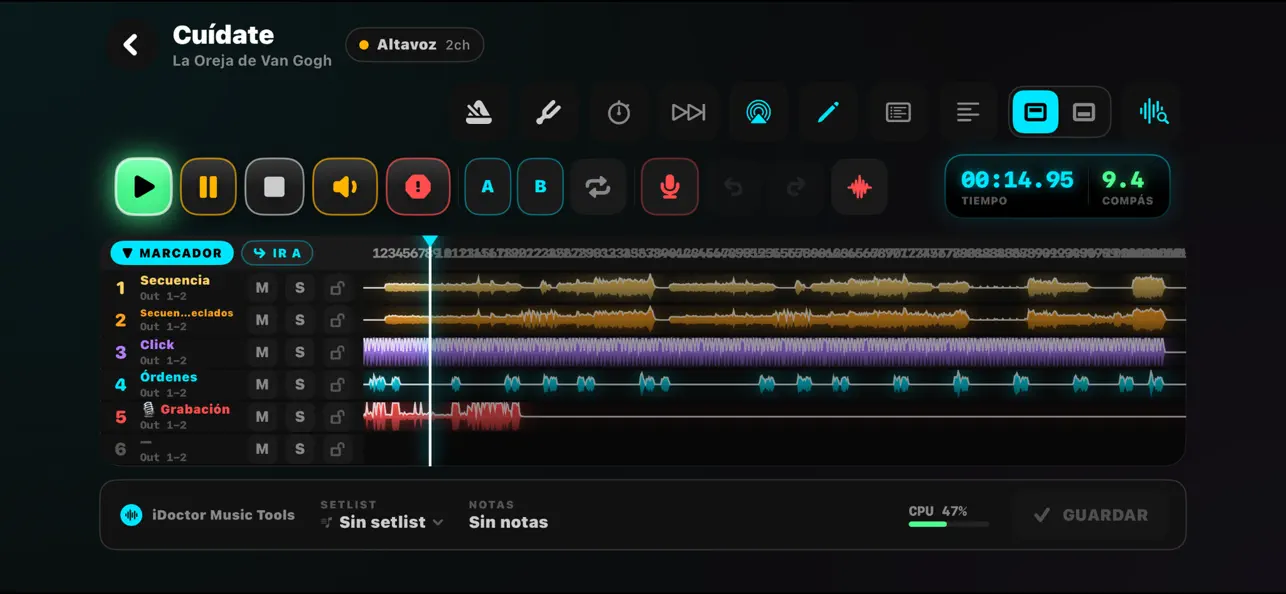Toggle lock on Secuencia track
The width and height of the screenshot is (1286, 594).
tap(338, 288)
